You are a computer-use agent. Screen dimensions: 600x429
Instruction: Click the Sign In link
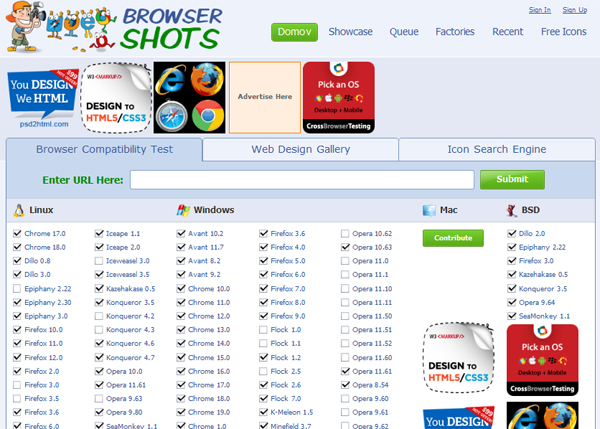pyautogui.click(x=540, y=10)
